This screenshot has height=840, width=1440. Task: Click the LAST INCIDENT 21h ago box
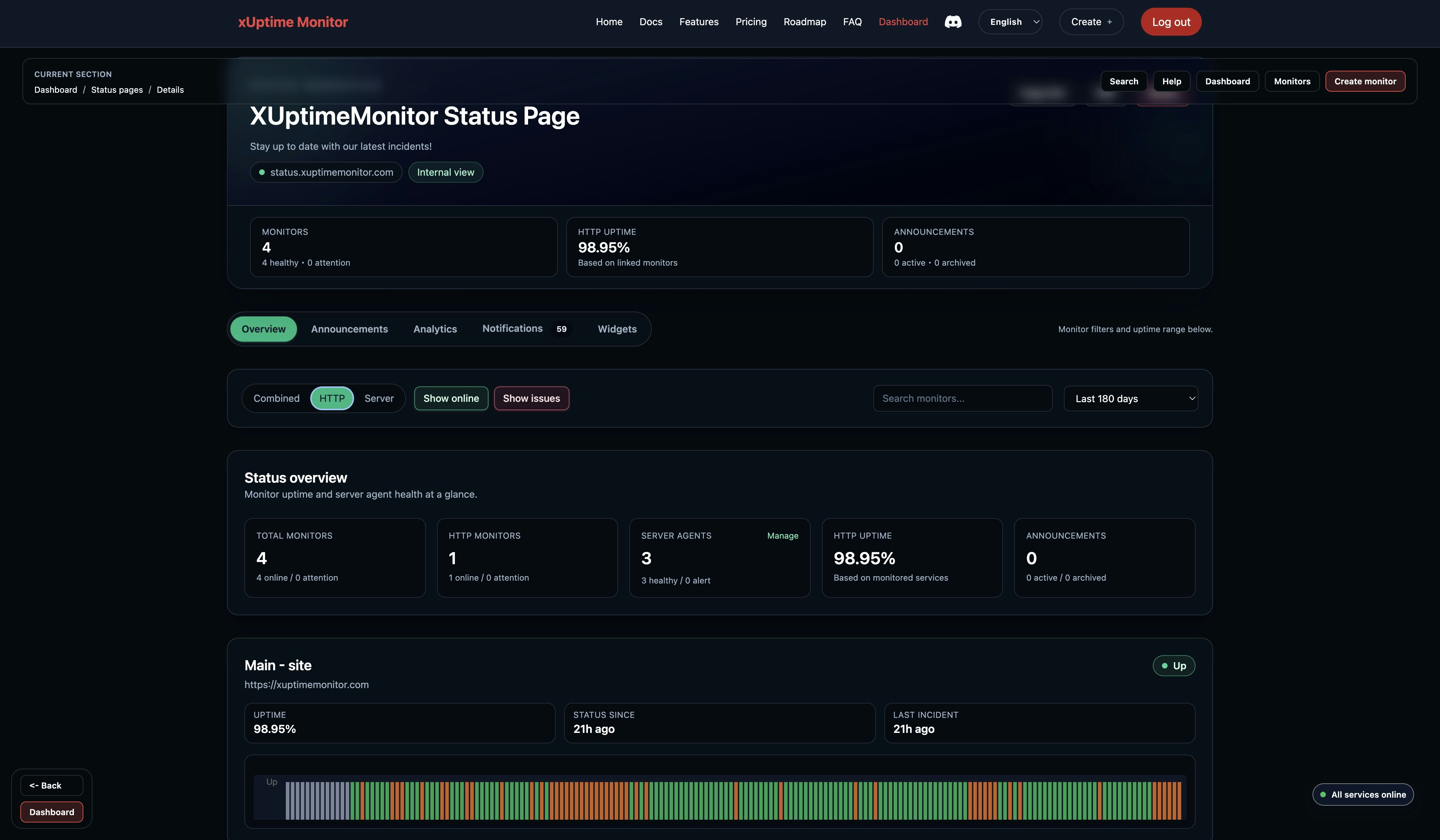1039,723
